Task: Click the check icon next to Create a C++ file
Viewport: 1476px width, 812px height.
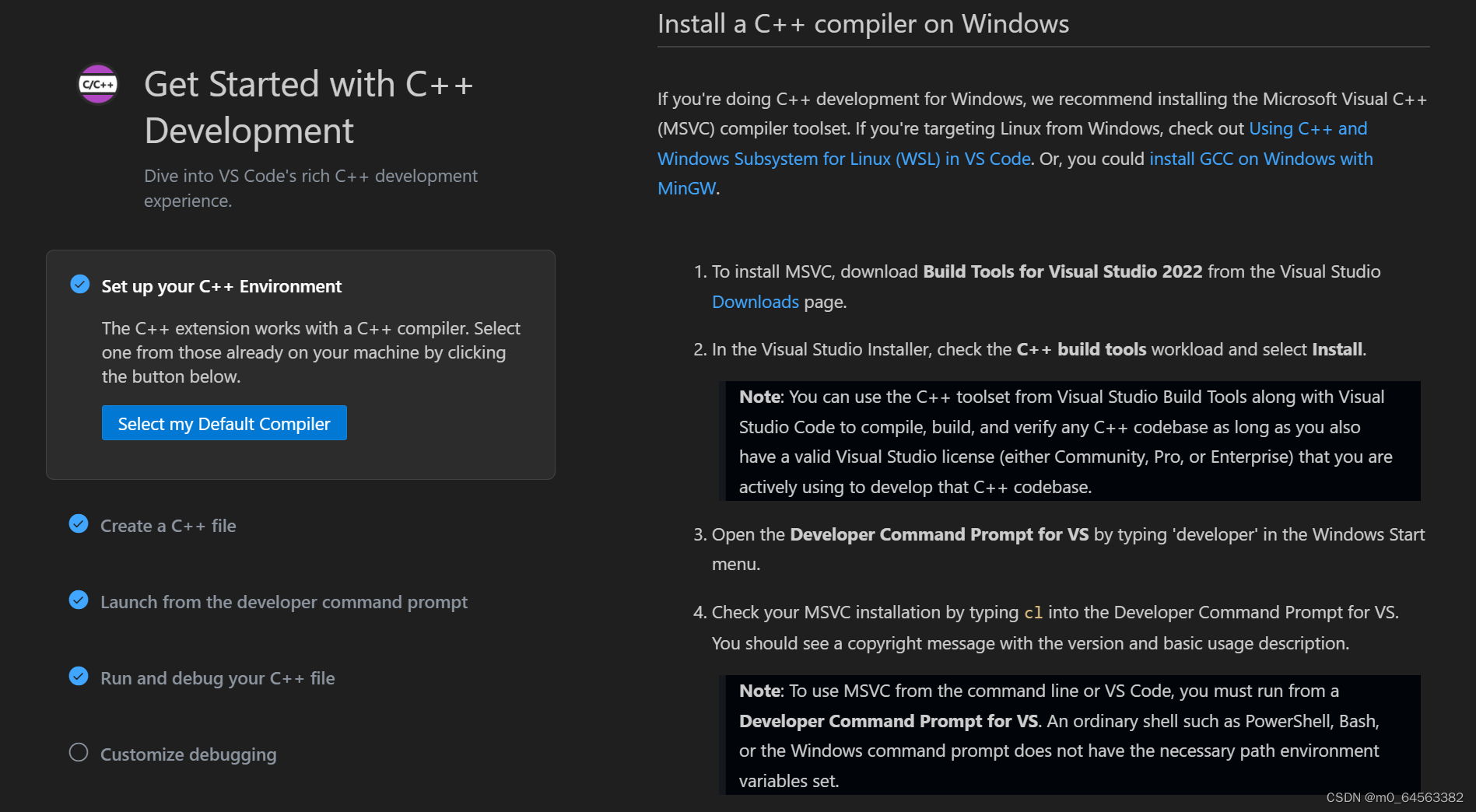Action: point(79,523)
